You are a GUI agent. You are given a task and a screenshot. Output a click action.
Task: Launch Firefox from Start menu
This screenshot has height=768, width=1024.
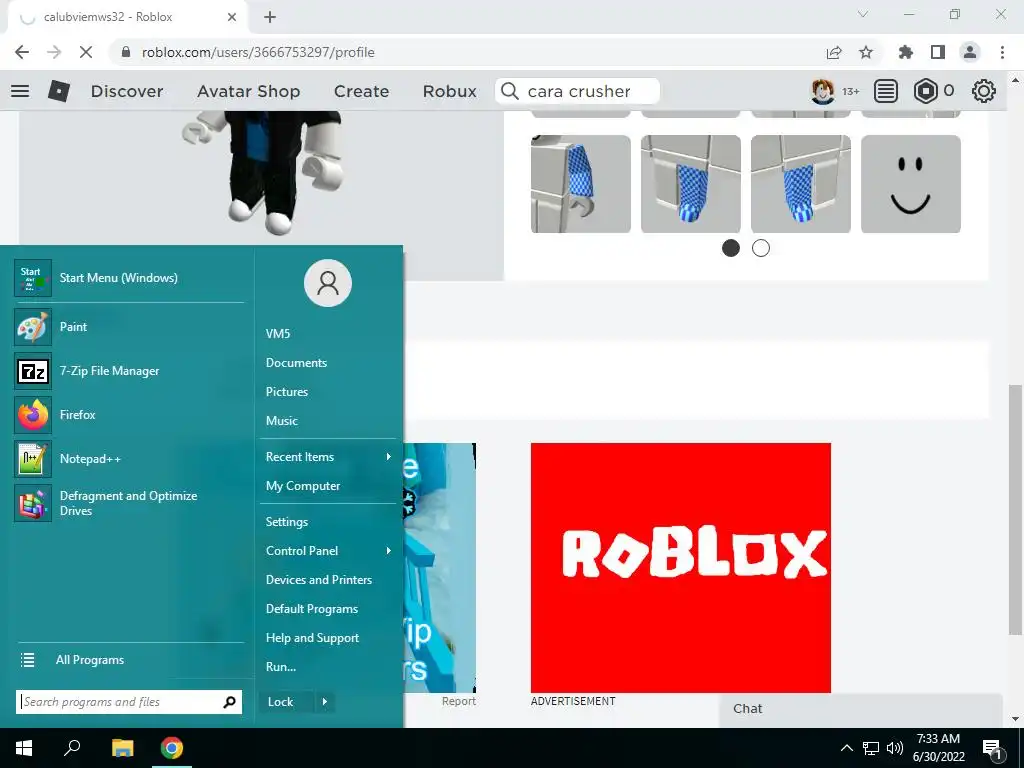click(129, 415)
